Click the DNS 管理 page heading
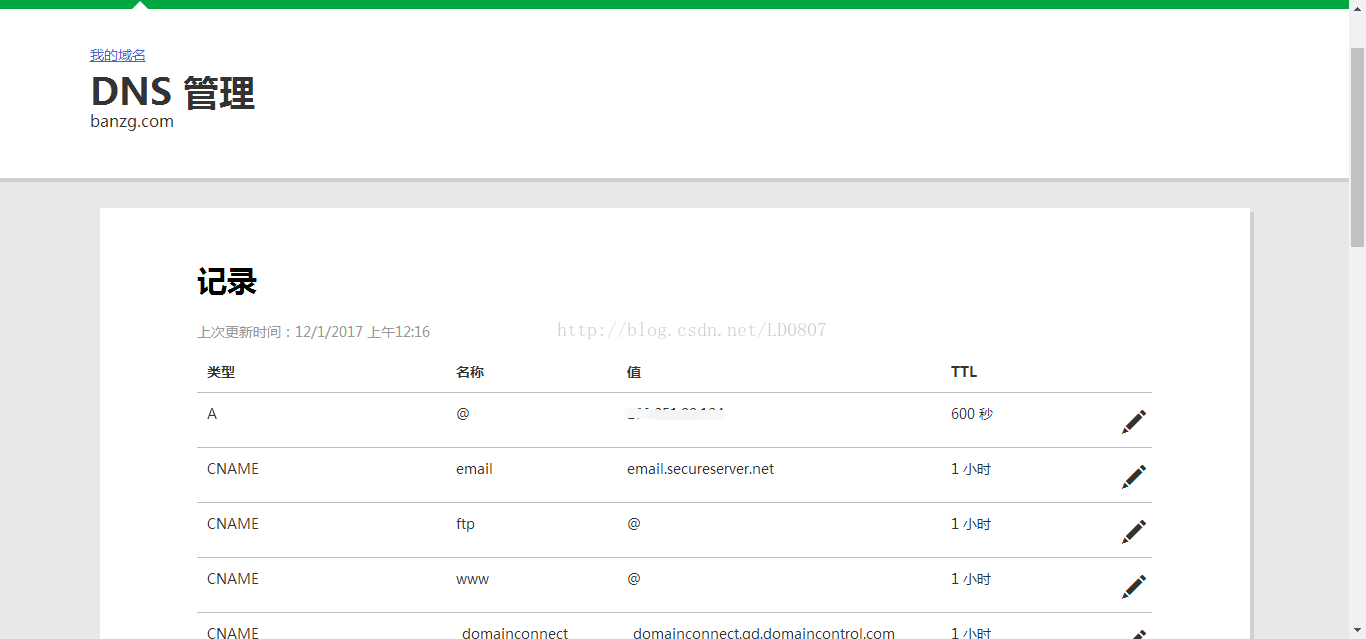 click(173, 93)
